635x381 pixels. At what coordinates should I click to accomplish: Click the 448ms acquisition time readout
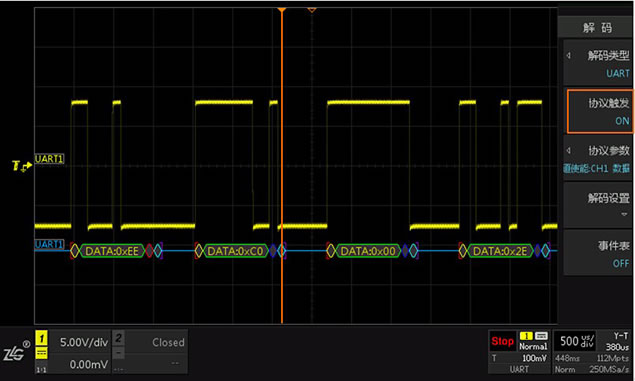click(567, 358)
